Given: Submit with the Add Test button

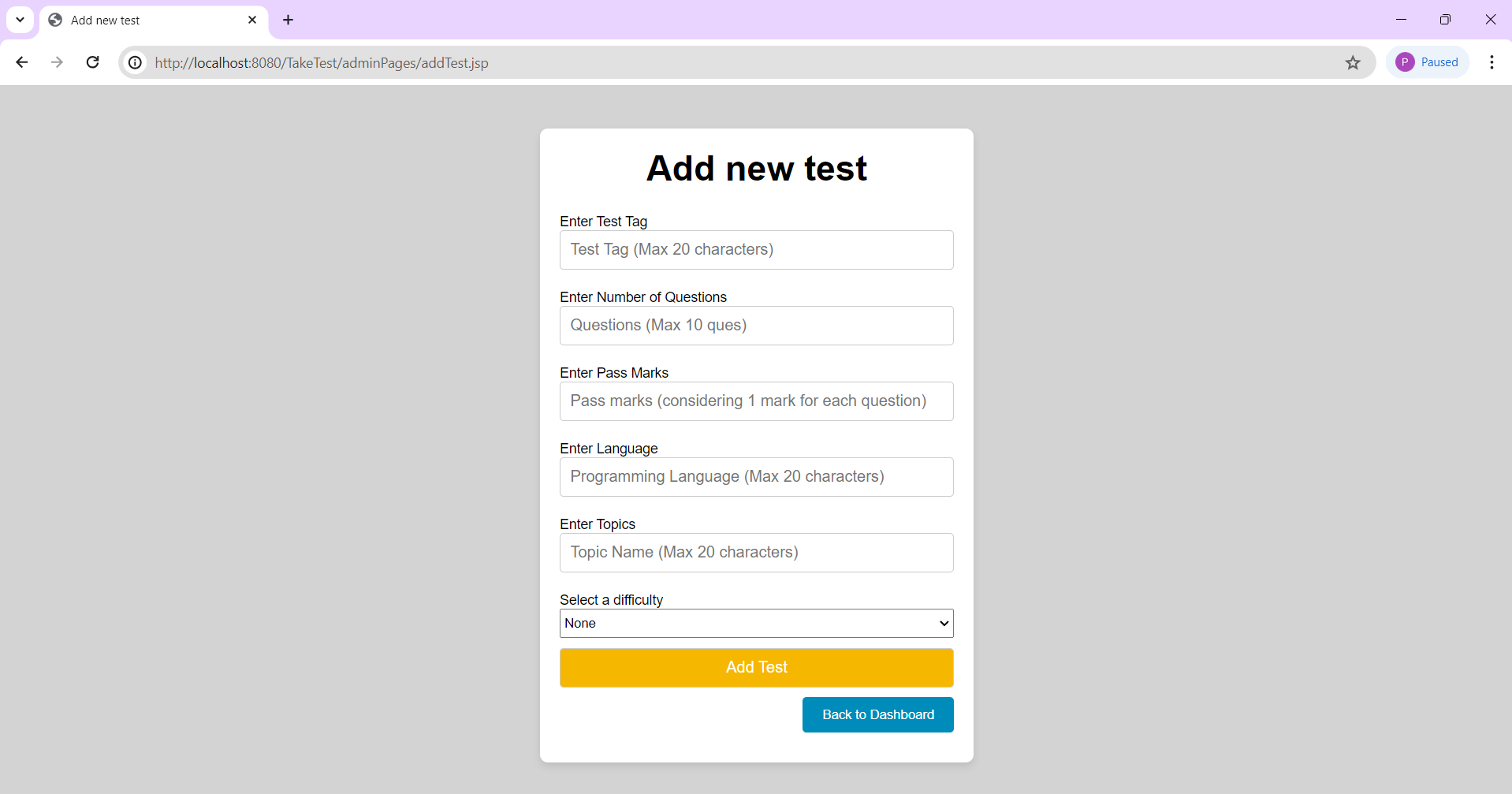Looking at the screenshot, I should (757, 668).
